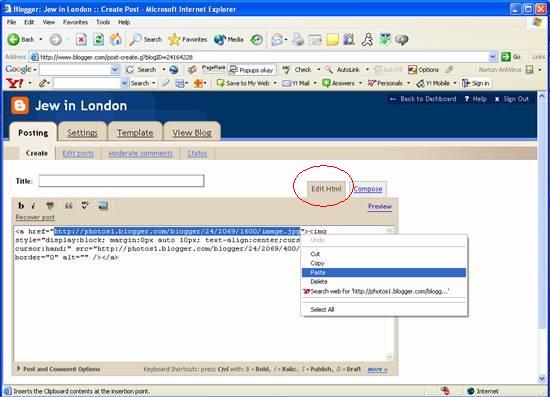Click into the Title input field
Image resolution: width=550 pixels, height=397 pixels.
(121, 181)
